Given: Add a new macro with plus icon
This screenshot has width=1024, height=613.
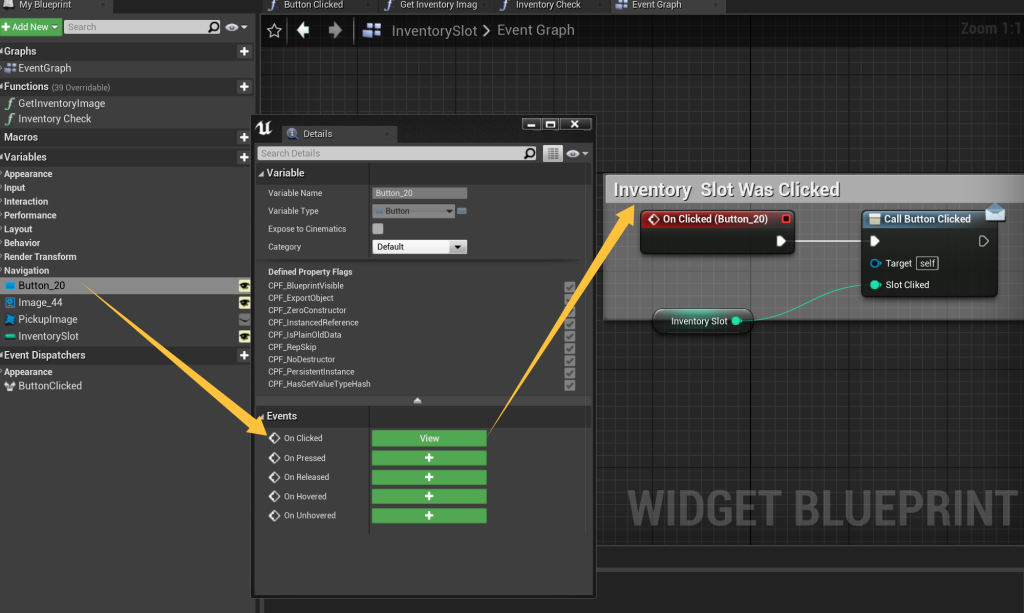Looking at the screenshot, I should pos(244,137).
